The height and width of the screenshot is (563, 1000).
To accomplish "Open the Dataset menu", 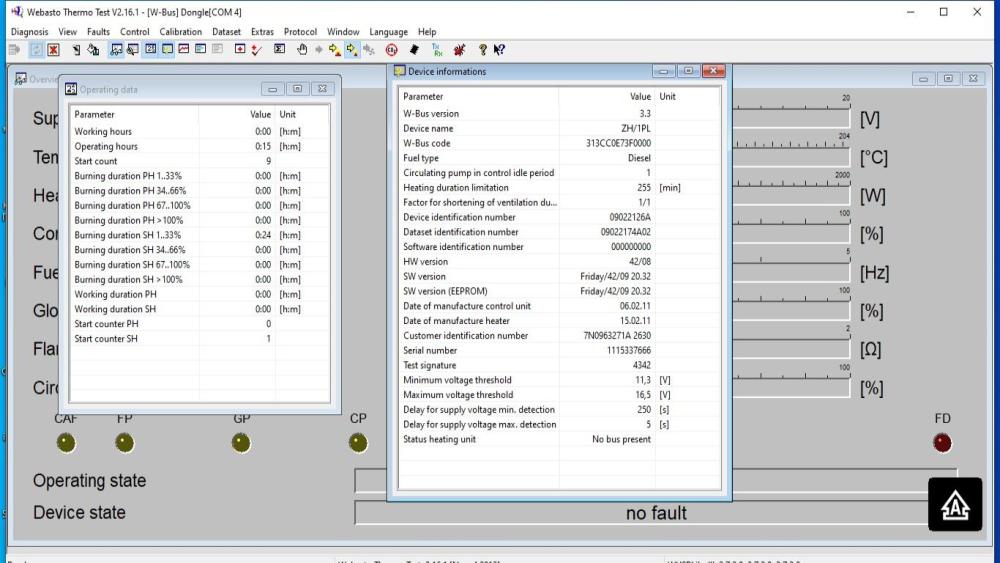I will [x=226, y=32].
